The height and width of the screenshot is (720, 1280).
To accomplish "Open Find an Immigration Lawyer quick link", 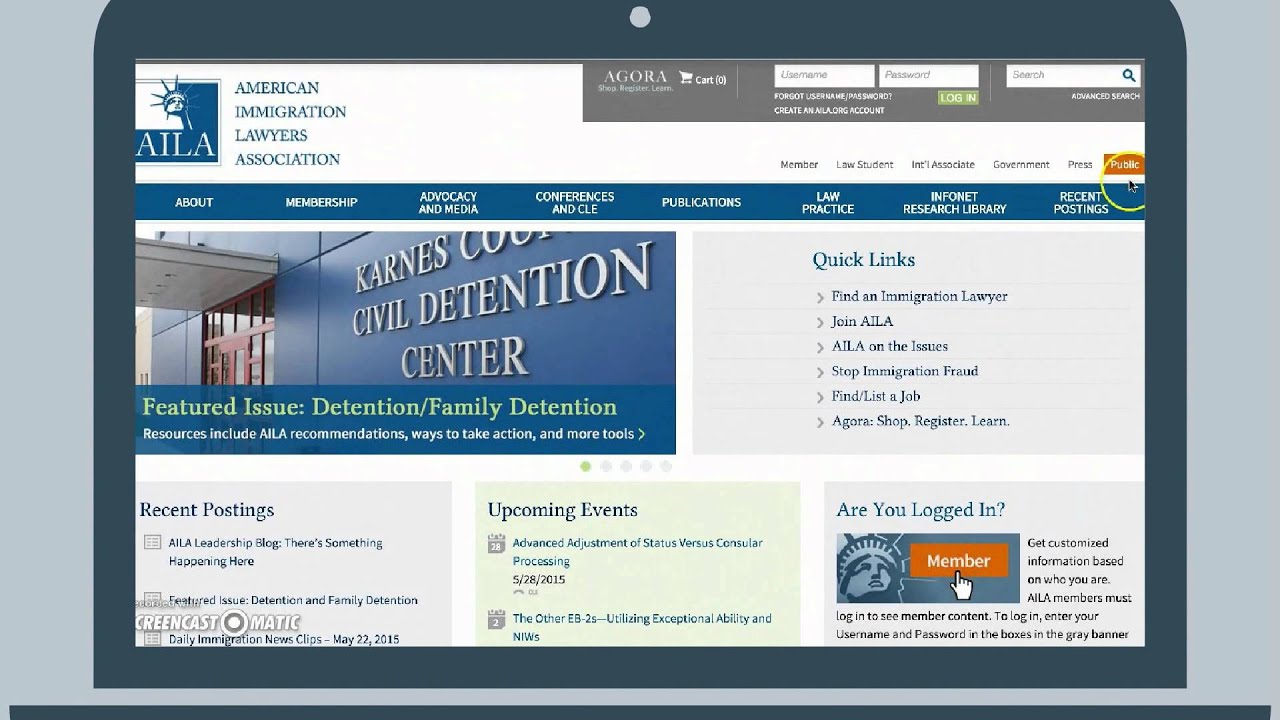I will [919, 297].
